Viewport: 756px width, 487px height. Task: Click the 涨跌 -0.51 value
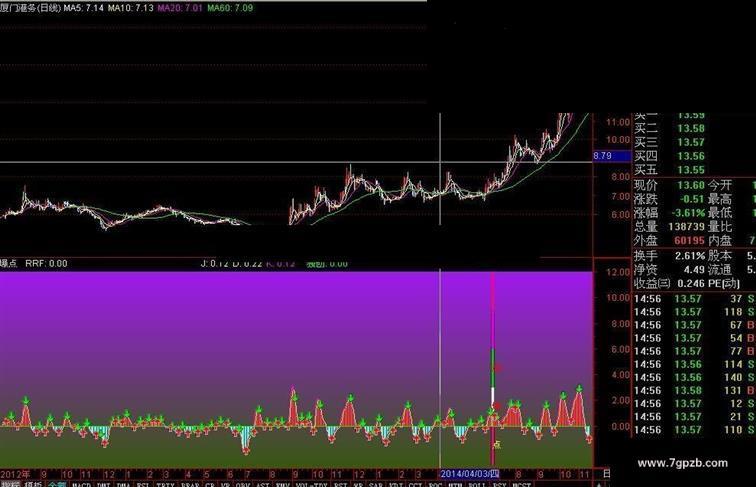[x=692, y=199]
